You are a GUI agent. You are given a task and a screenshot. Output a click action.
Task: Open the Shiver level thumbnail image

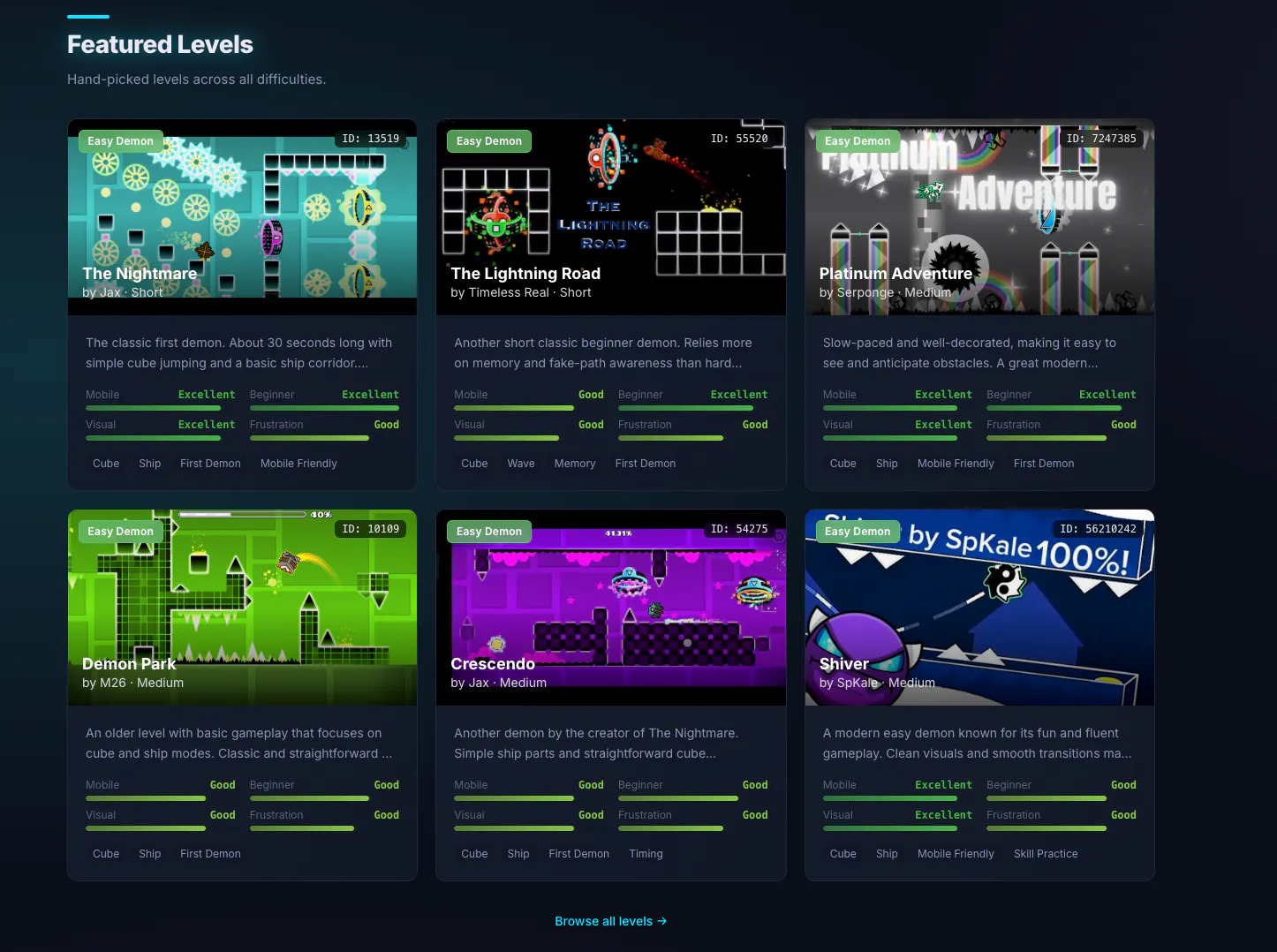pyautogui.click(x=979, y=608)
